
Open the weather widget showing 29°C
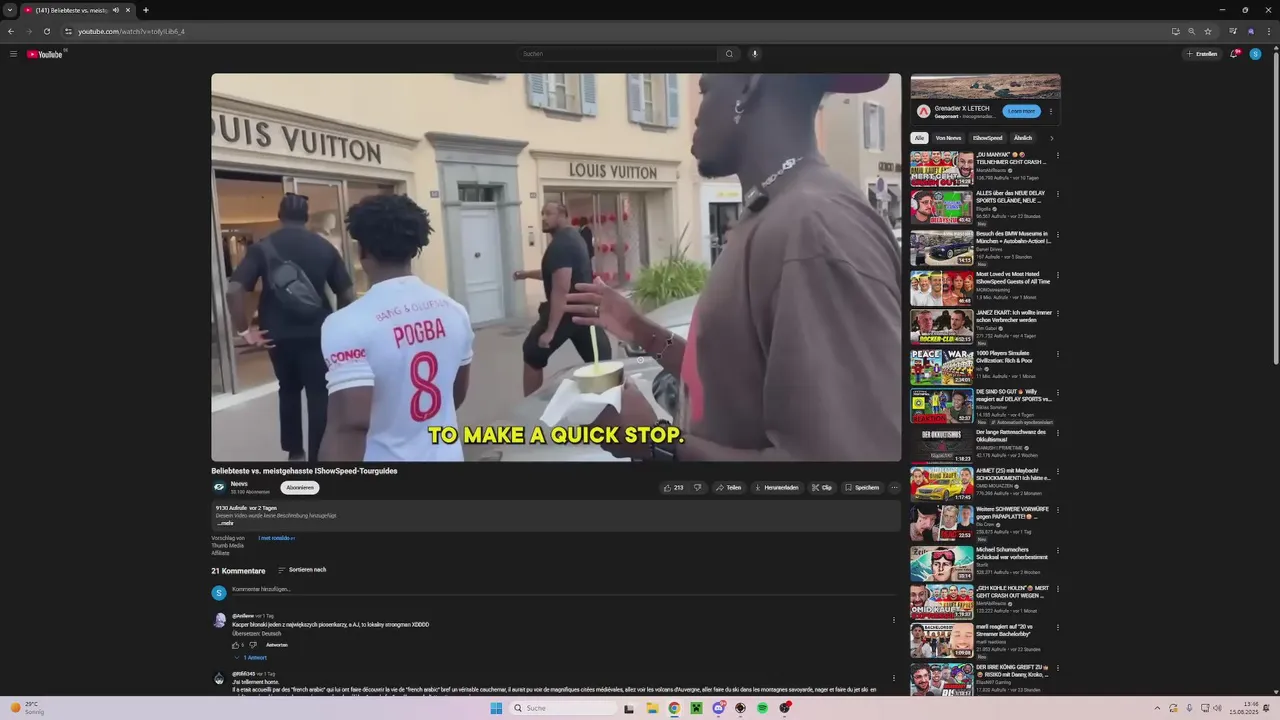pos(28,708)
